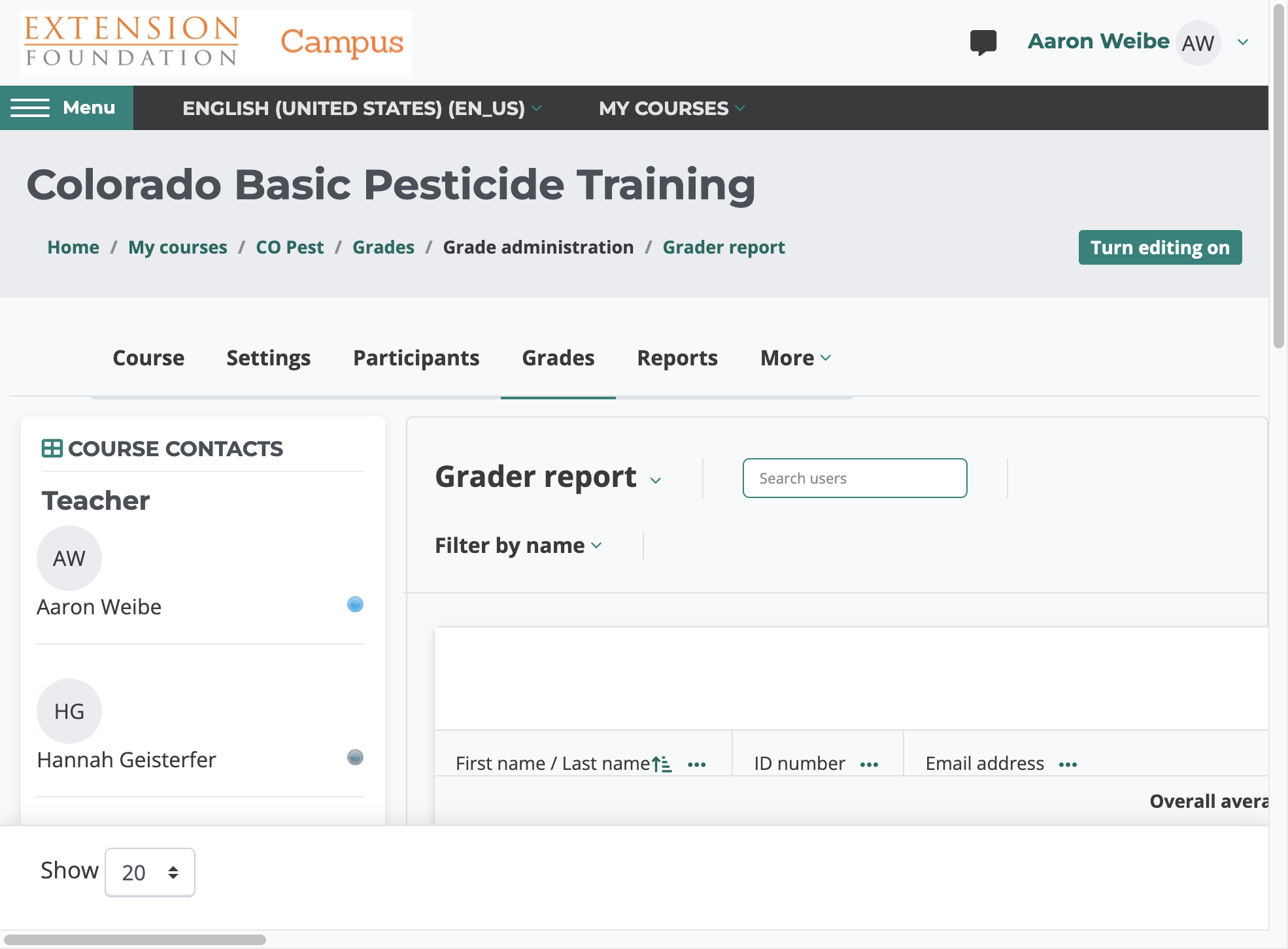Expand Filter by name dropdown
Viewport: 1288px width, 949px height.
click(x=518, y=545)
